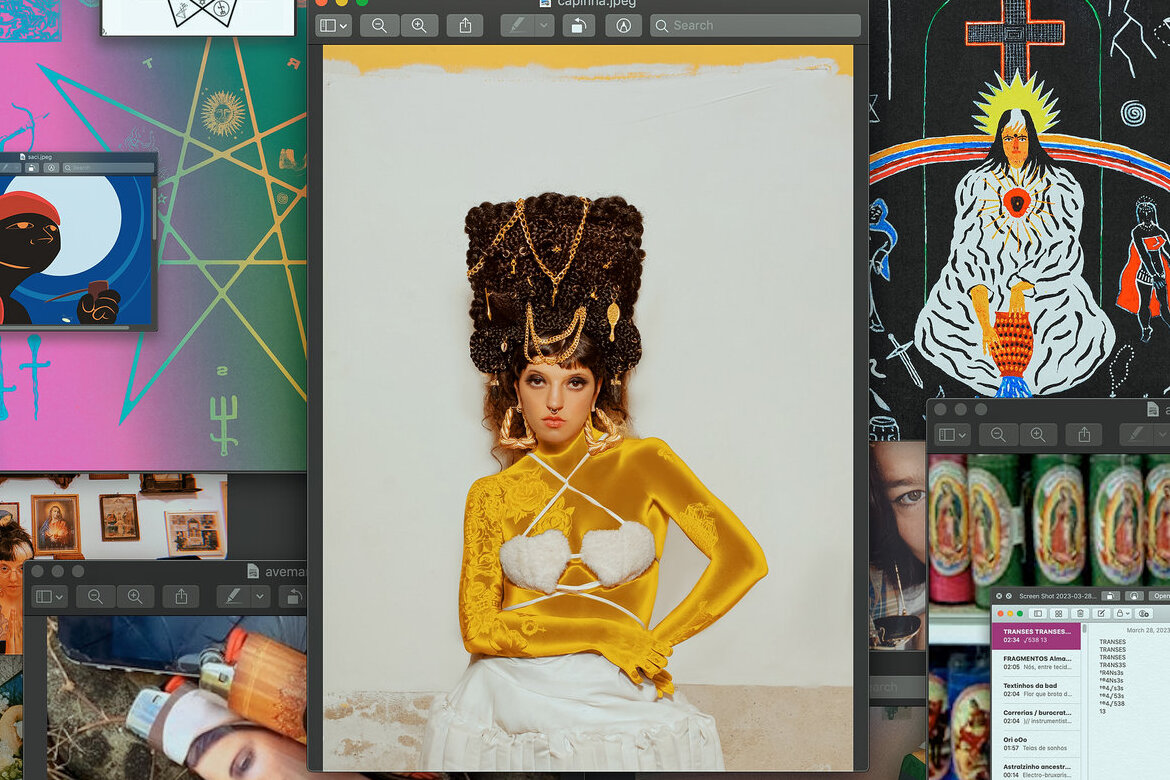Show the Markup toolbar in saci.jpeg window
The image size is (1170, 780).
click(51, 168)
